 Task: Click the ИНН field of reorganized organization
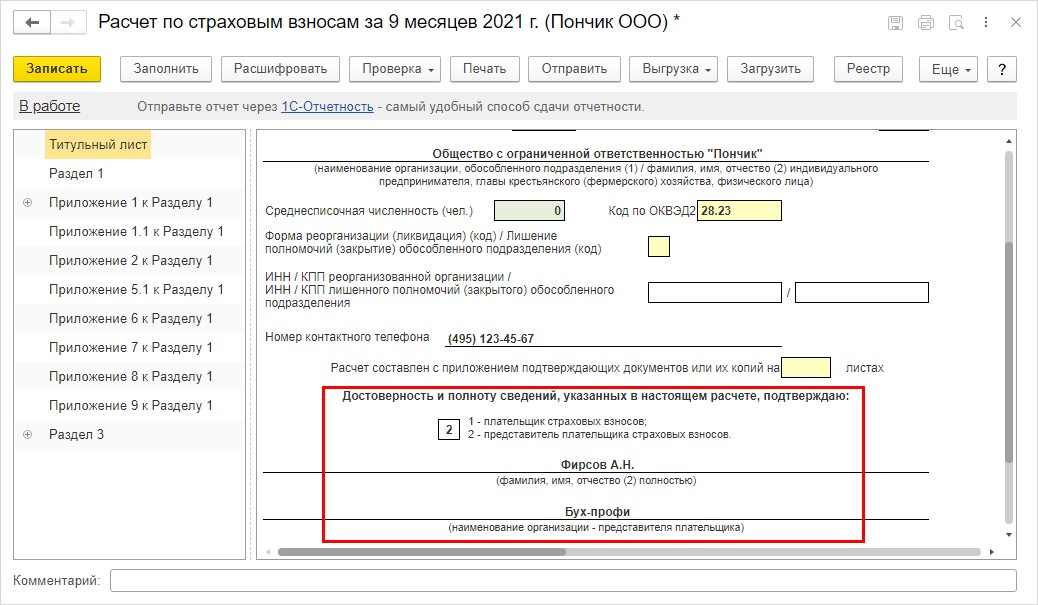715,293
